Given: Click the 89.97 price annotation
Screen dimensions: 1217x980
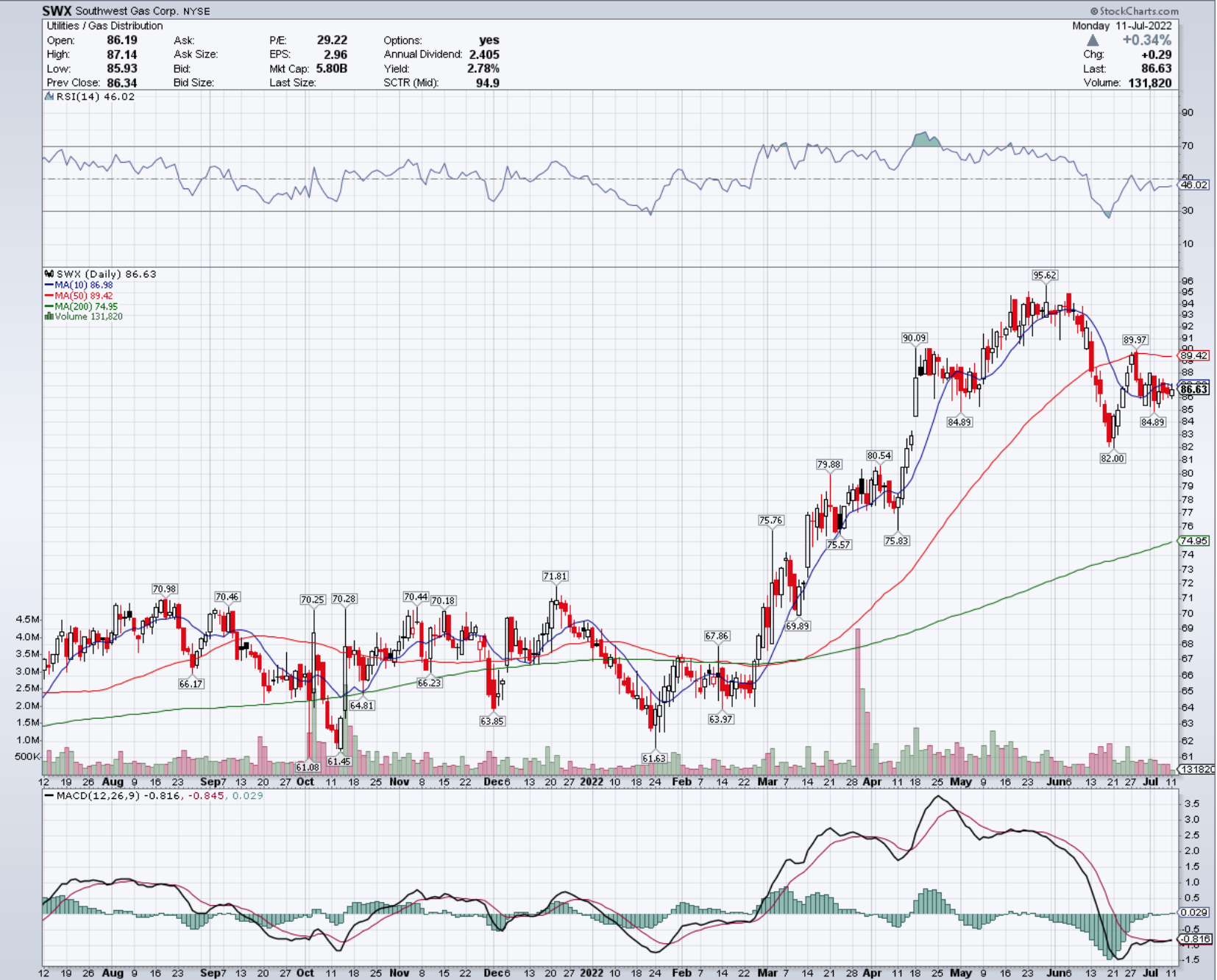Looking at the screenshot, I should [1135, 340].
